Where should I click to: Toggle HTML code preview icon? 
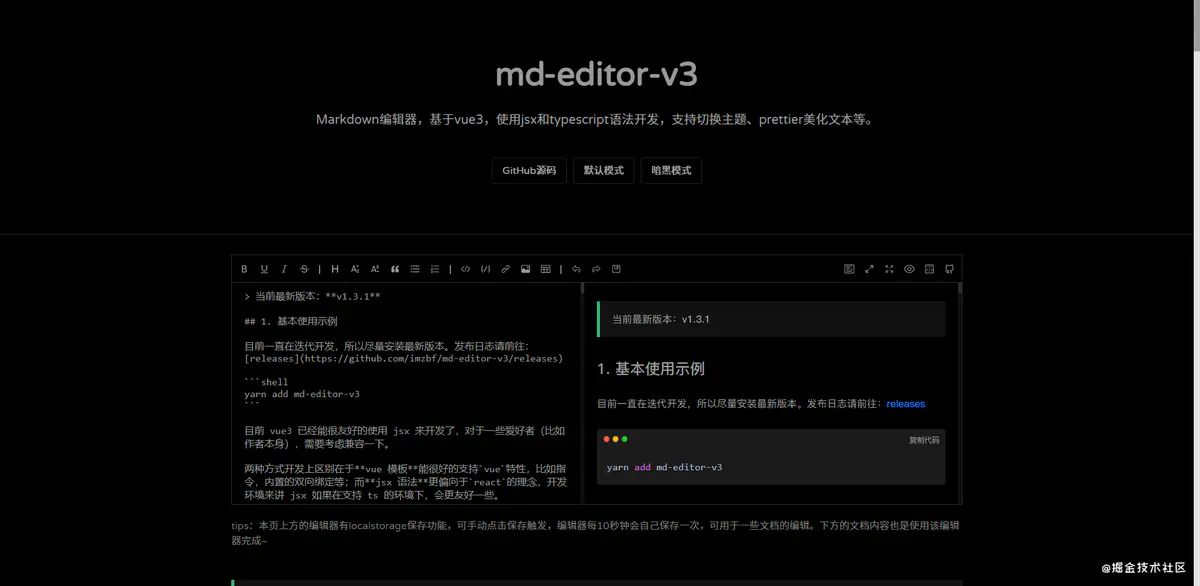click(929, 269)
